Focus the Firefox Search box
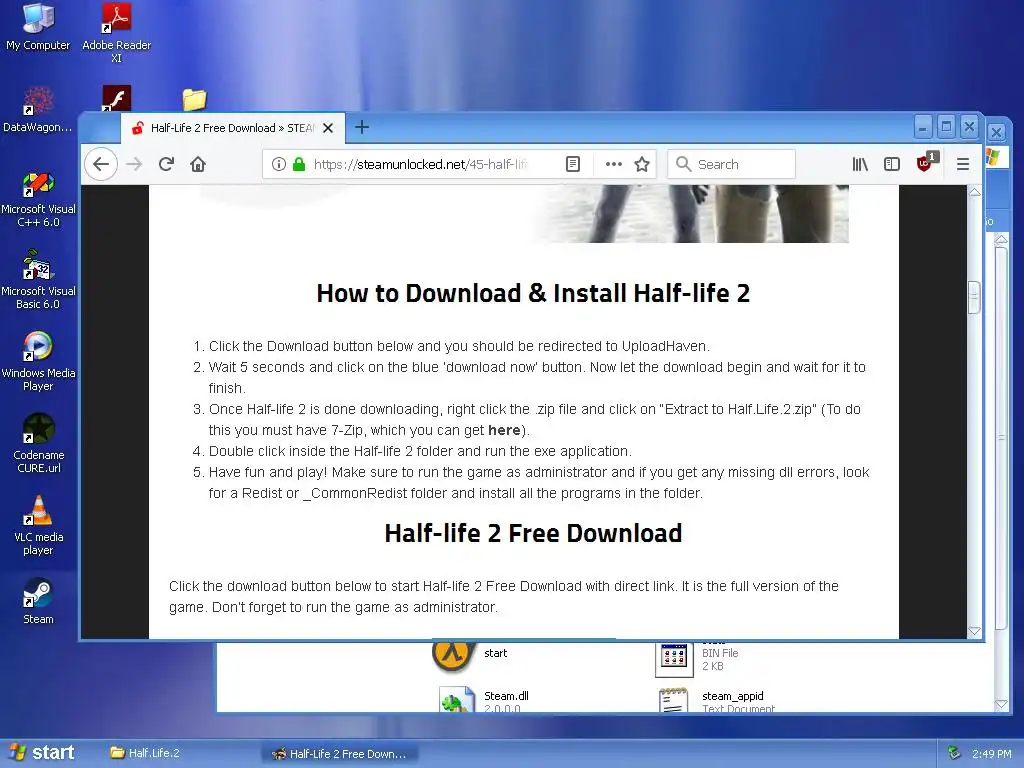The width and height of the screenshot is (1024, 768). pyautogui.click(x=731, y=164)
